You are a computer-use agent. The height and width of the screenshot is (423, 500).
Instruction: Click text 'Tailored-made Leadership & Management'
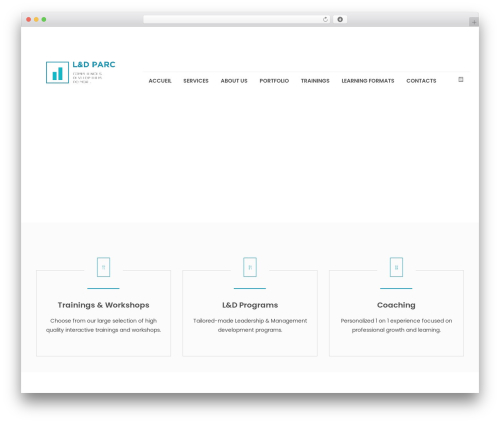pos(250,321)
